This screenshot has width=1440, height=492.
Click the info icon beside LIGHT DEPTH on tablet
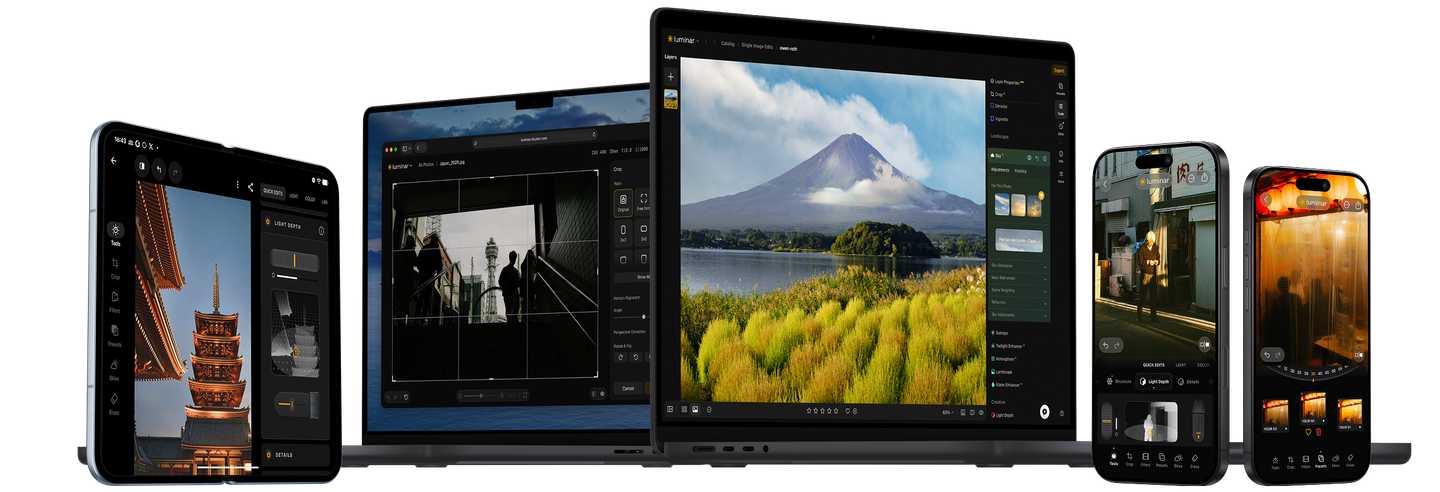pyautogui.click(x=321, y=231)
